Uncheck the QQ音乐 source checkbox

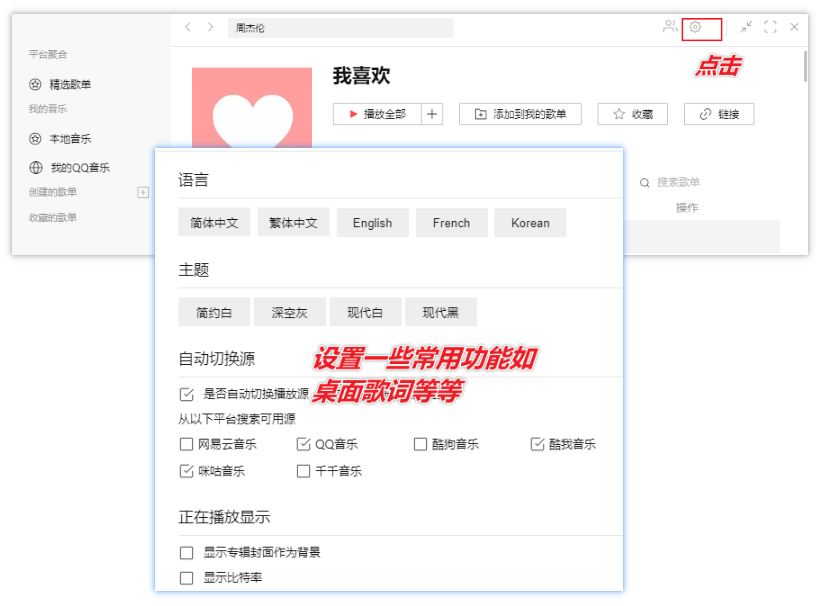pos(303,445)
